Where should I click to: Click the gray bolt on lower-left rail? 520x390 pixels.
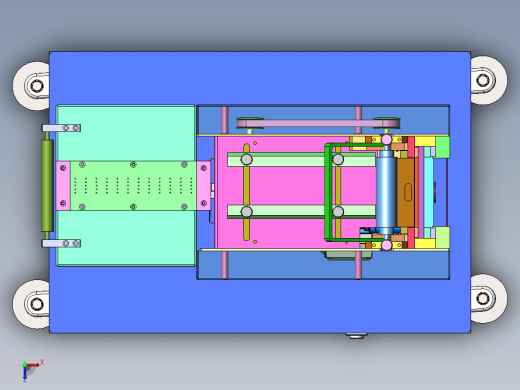tap(247, 212)
